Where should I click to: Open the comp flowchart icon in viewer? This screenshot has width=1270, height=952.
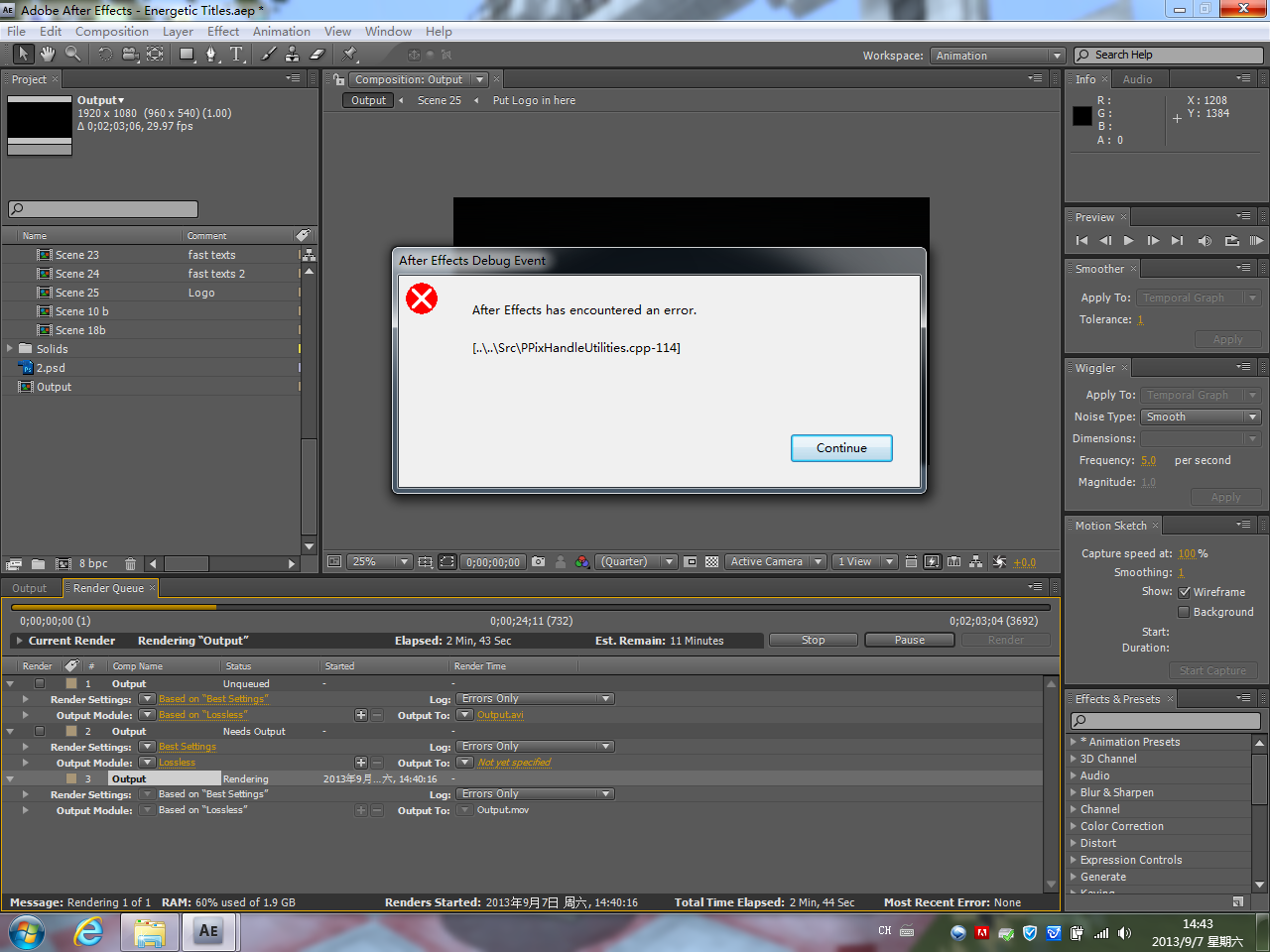(x=976, y=561)
